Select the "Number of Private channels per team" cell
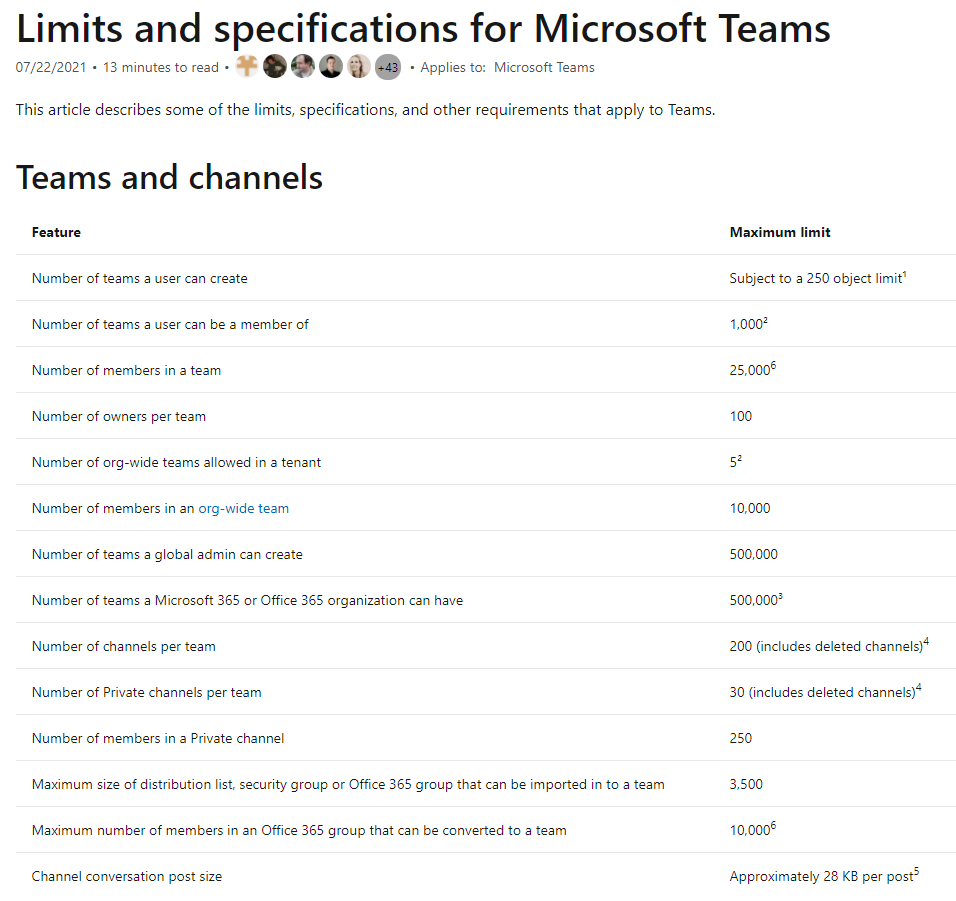 click(x=146, y=693)
